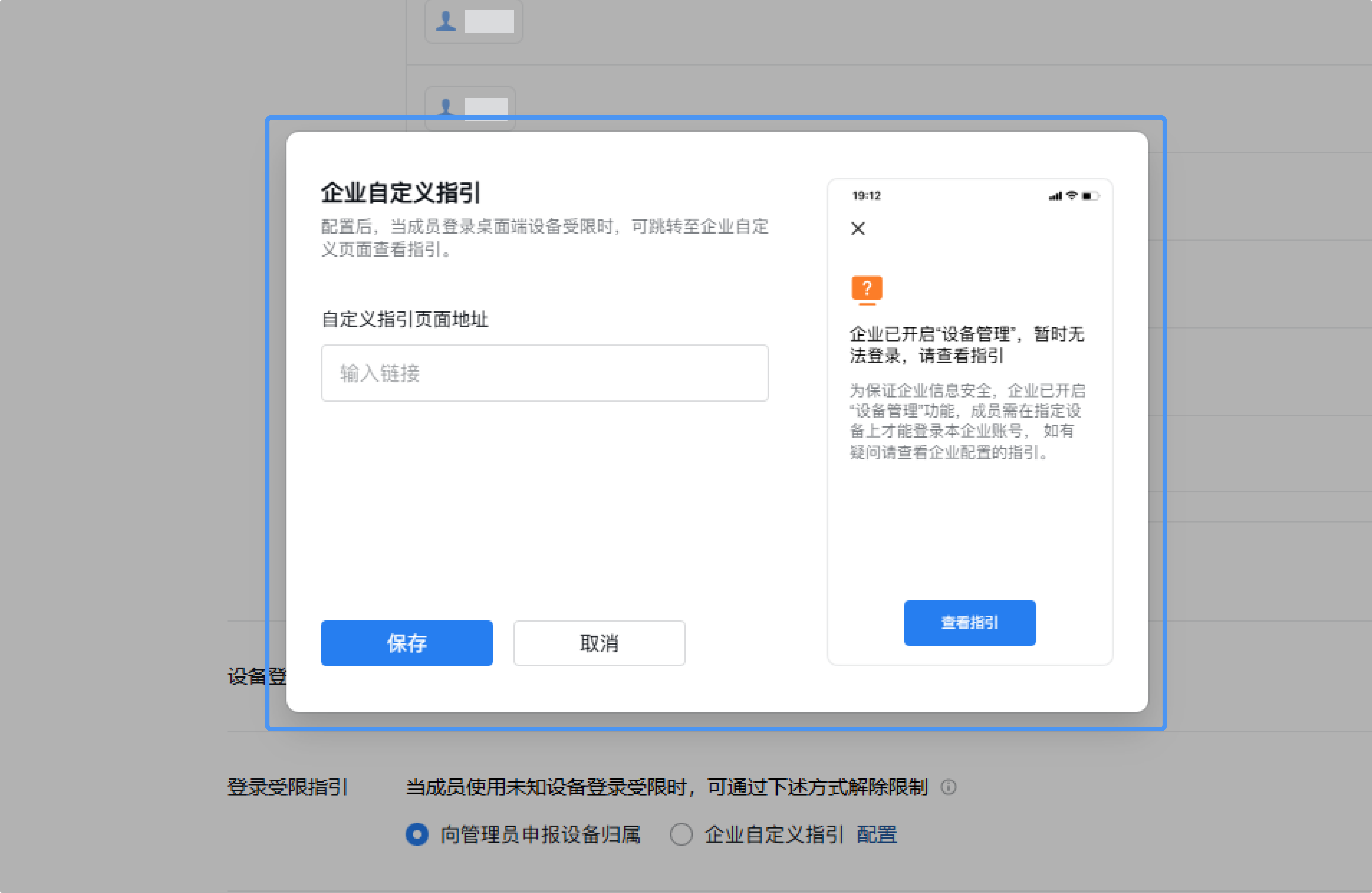Click the battery icon in the phone preview

[x=1090, y=196]
